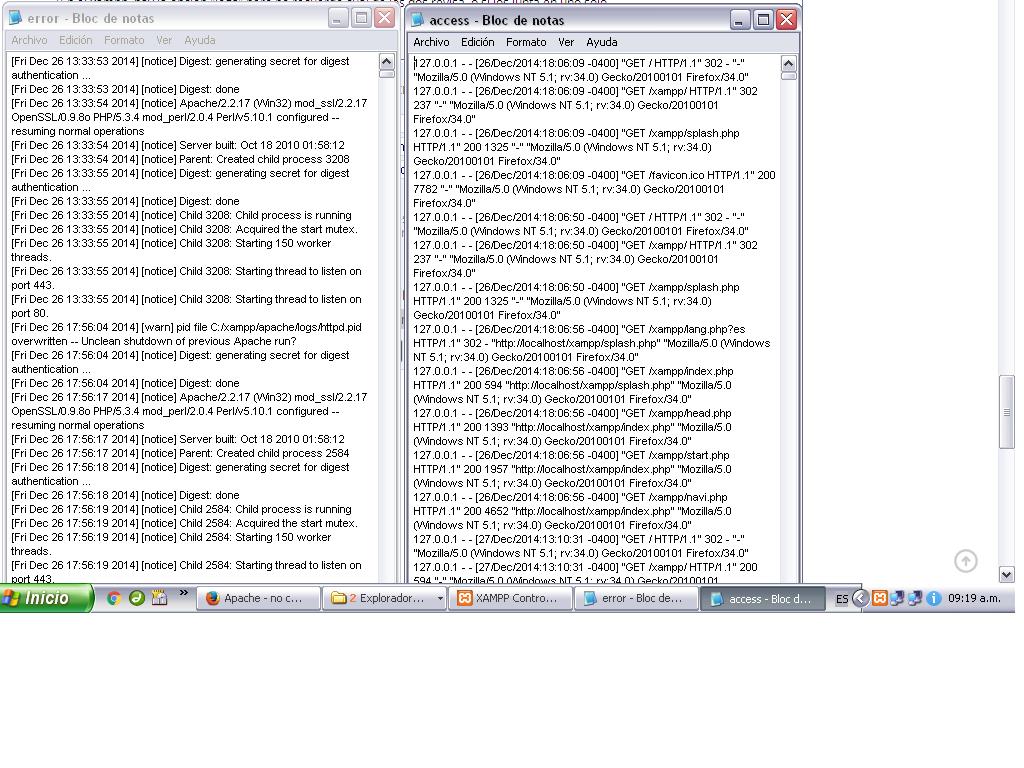
Task: Open Ayuda menu in error Notepad window
Action: [x=200, y=40]
